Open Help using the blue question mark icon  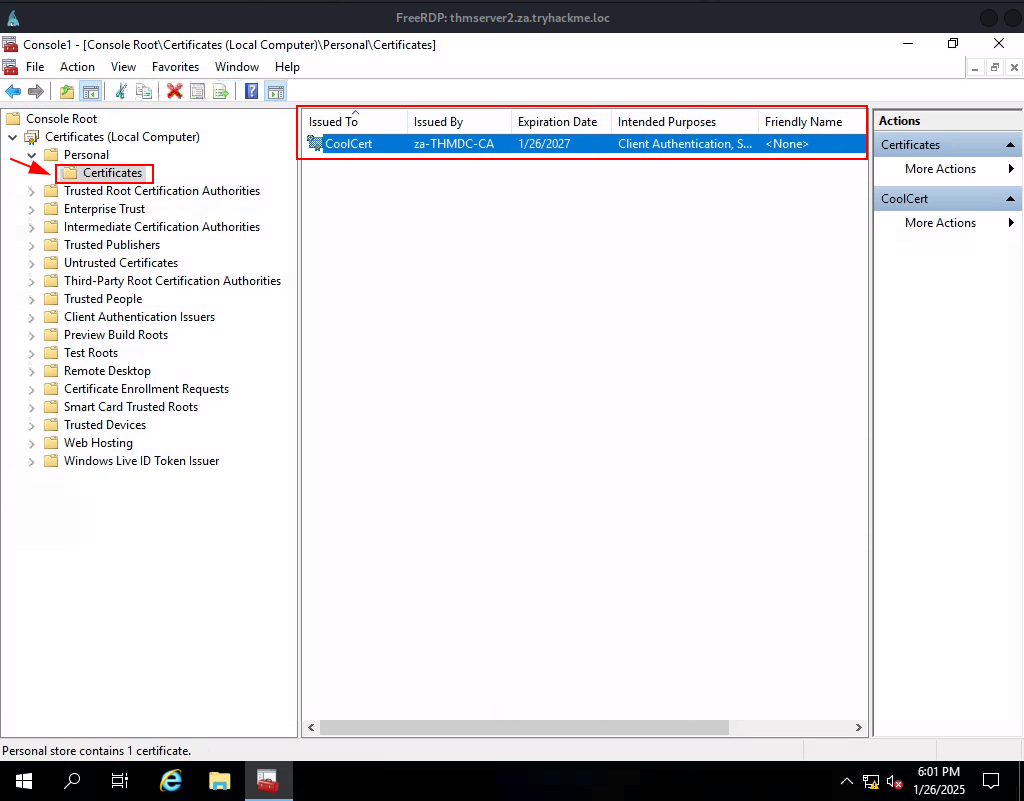coord(251,91)
